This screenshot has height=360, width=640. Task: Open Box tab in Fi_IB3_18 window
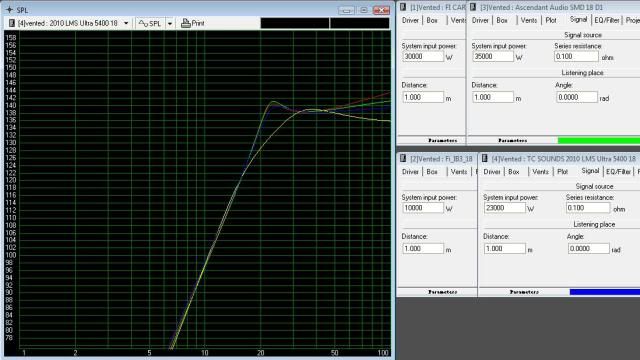pos(432,172)
